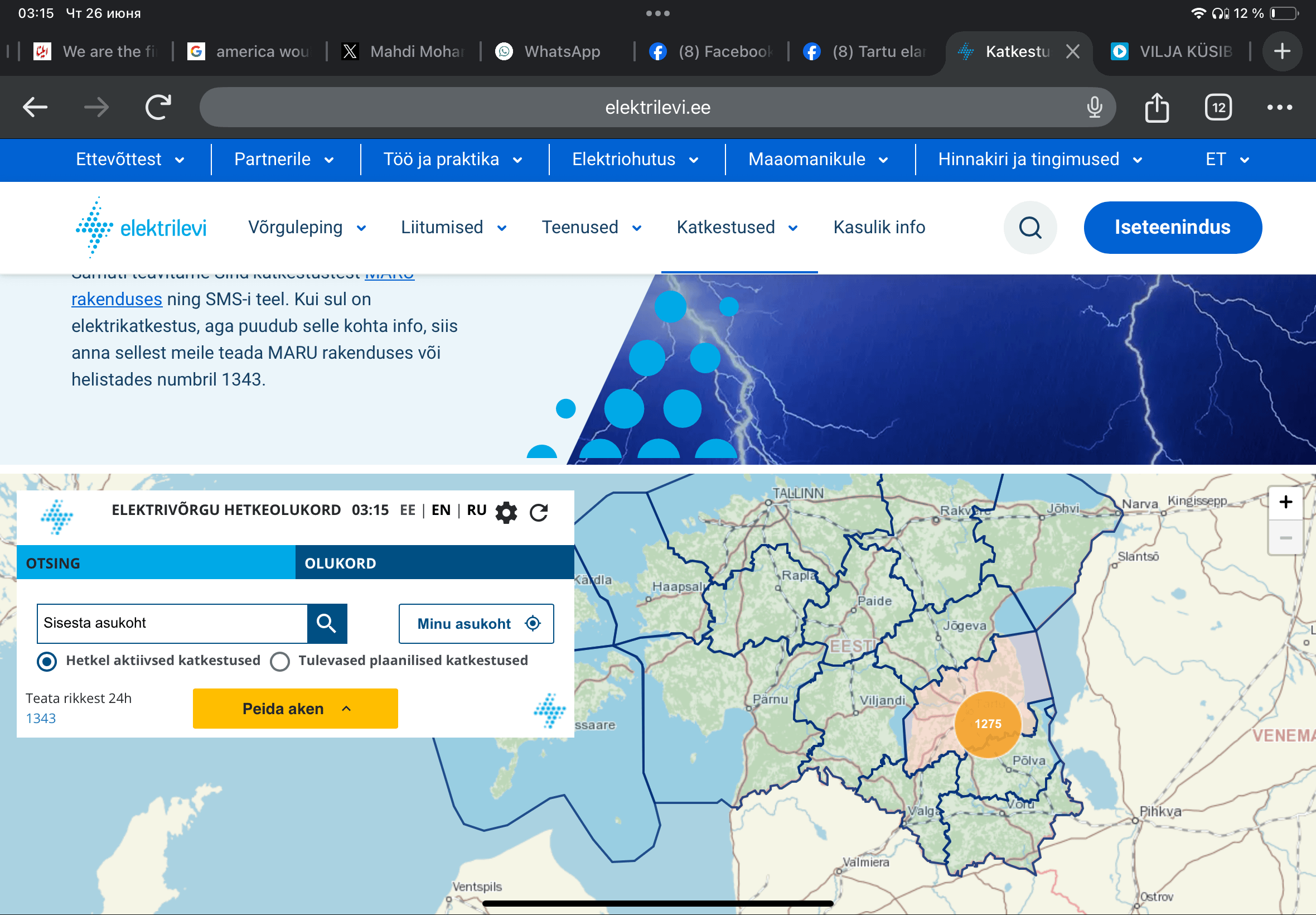
Task: Click the Viljandi label on the map
Action: click(882, 700)
